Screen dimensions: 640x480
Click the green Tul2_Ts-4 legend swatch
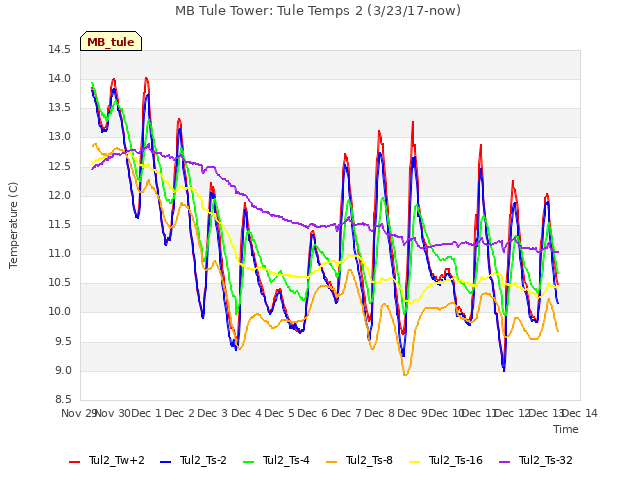(x=249, y=461)
